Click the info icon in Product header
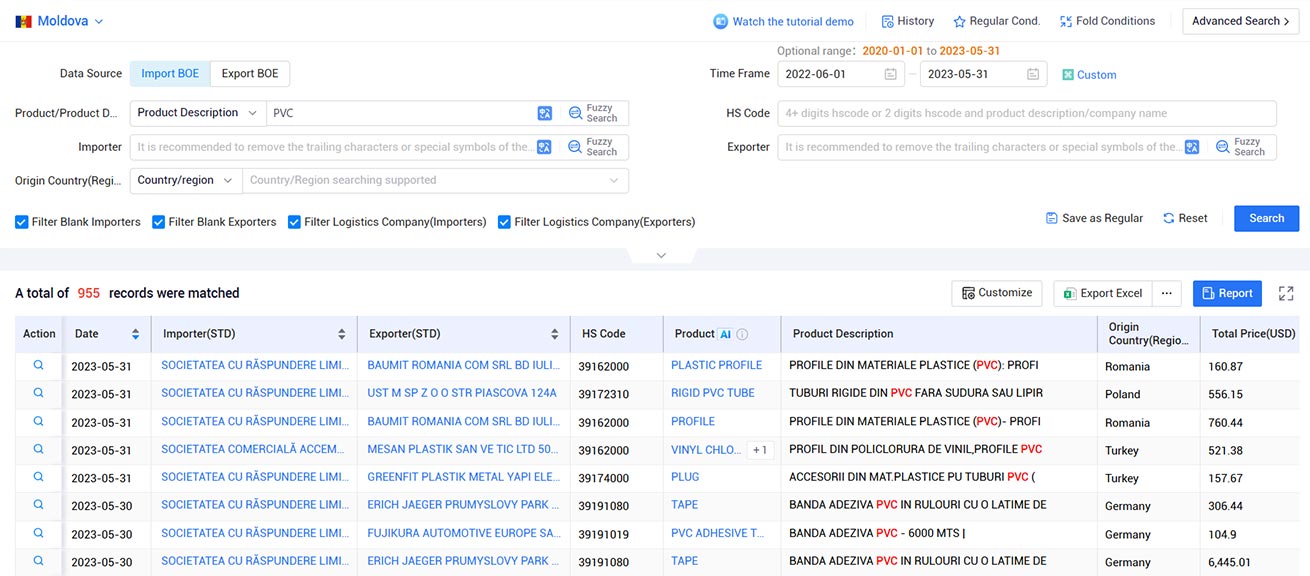 pos(742,335)
